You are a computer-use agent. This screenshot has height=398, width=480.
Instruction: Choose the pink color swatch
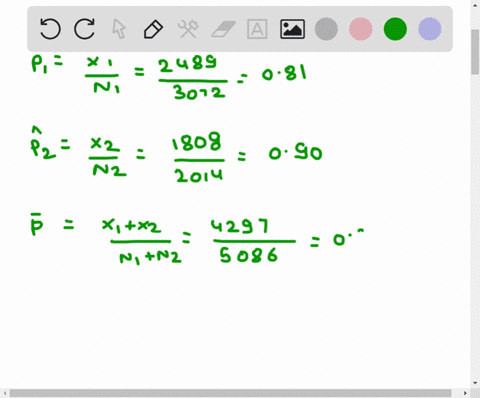(361, 29)
